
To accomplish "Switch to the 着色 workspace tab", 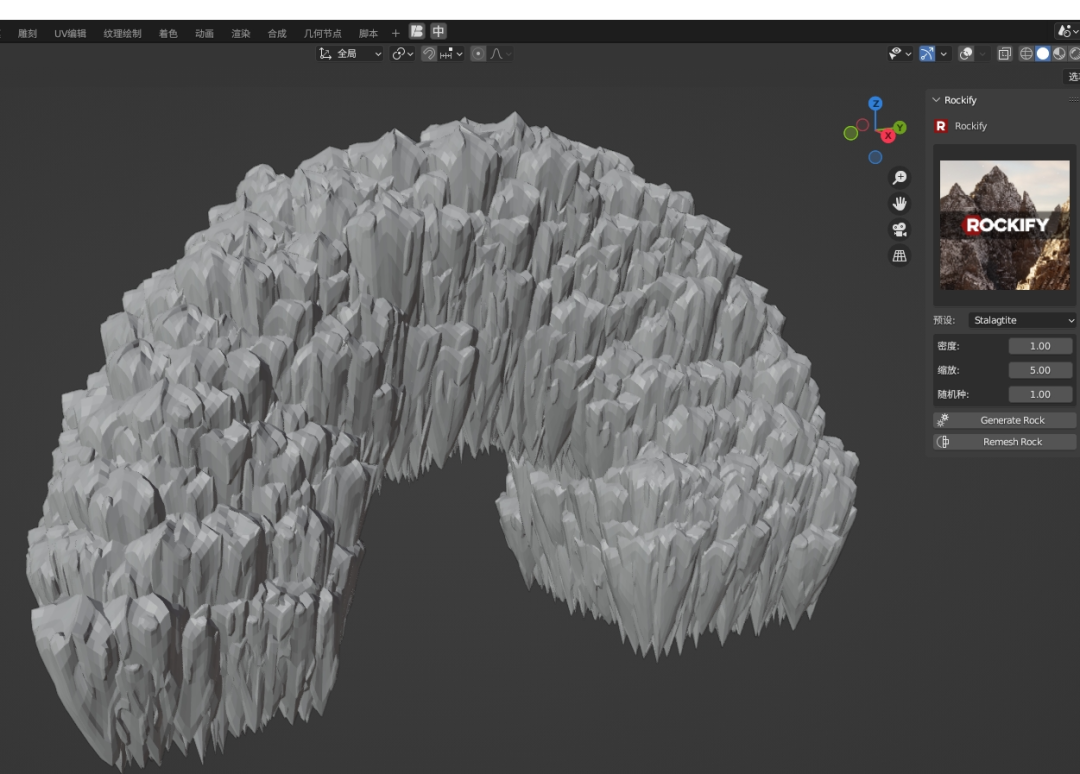I will 168,33.
